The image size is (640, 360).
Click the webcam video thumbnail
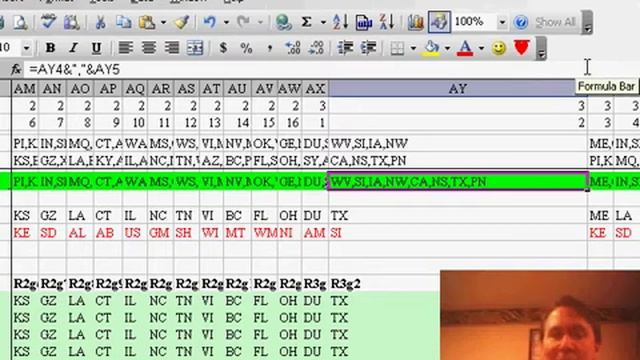tap(540, 315)
